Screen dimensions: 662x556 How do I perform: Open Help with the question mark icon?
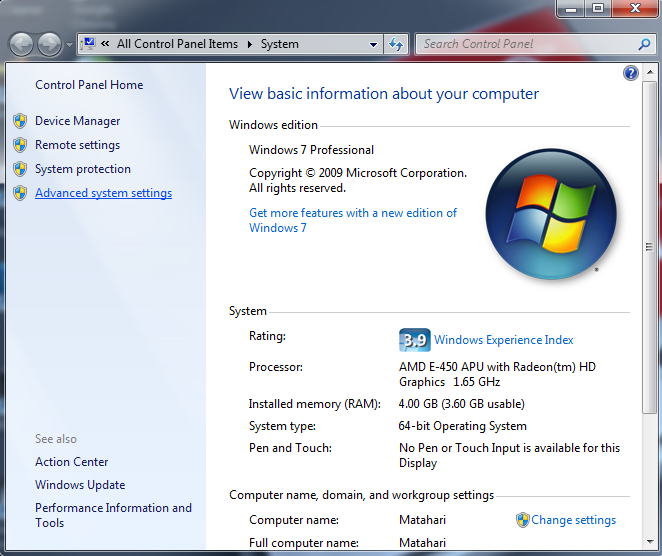tap(630, 73)
